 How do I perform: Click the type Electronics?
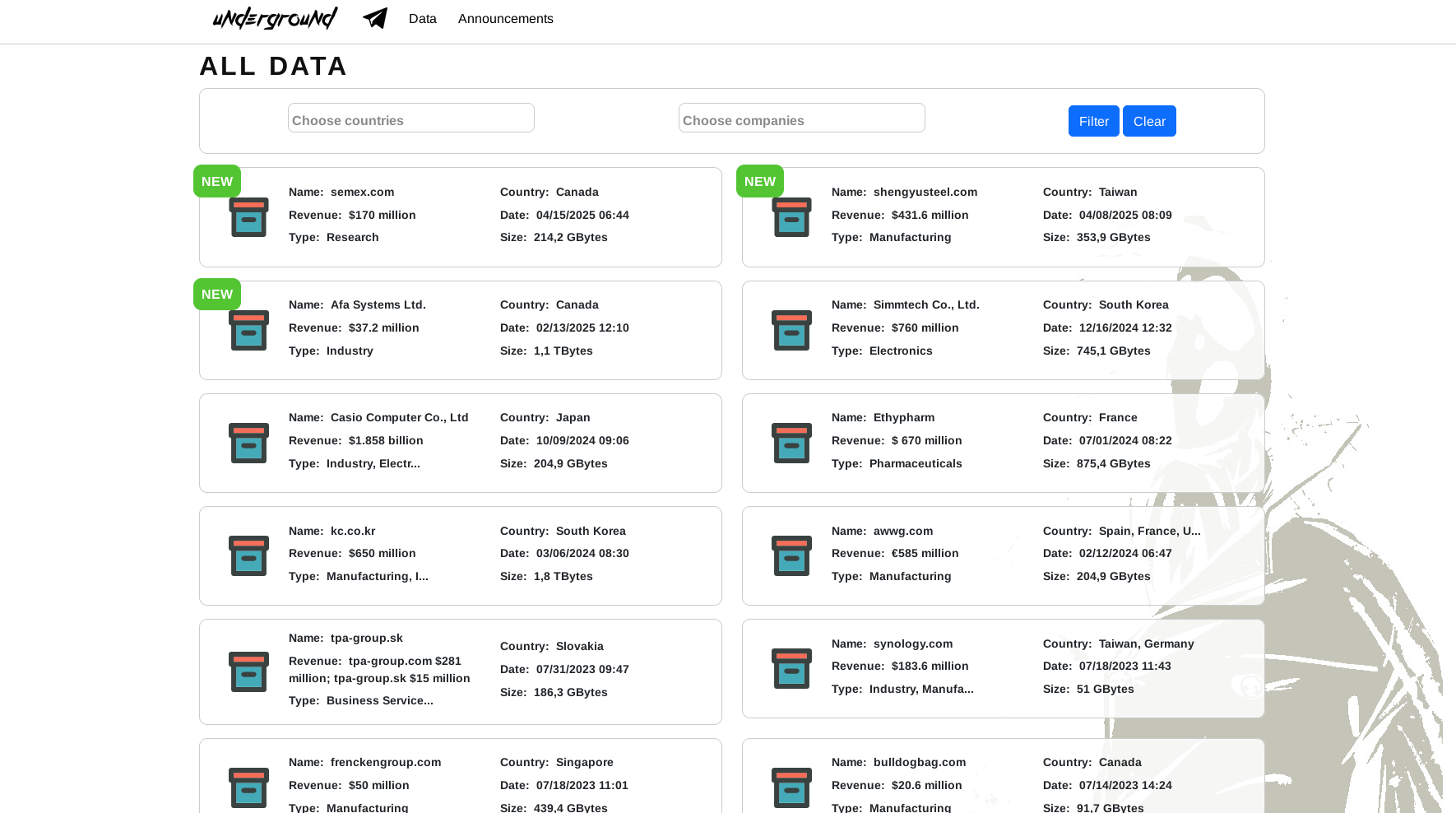pos(901,351)
